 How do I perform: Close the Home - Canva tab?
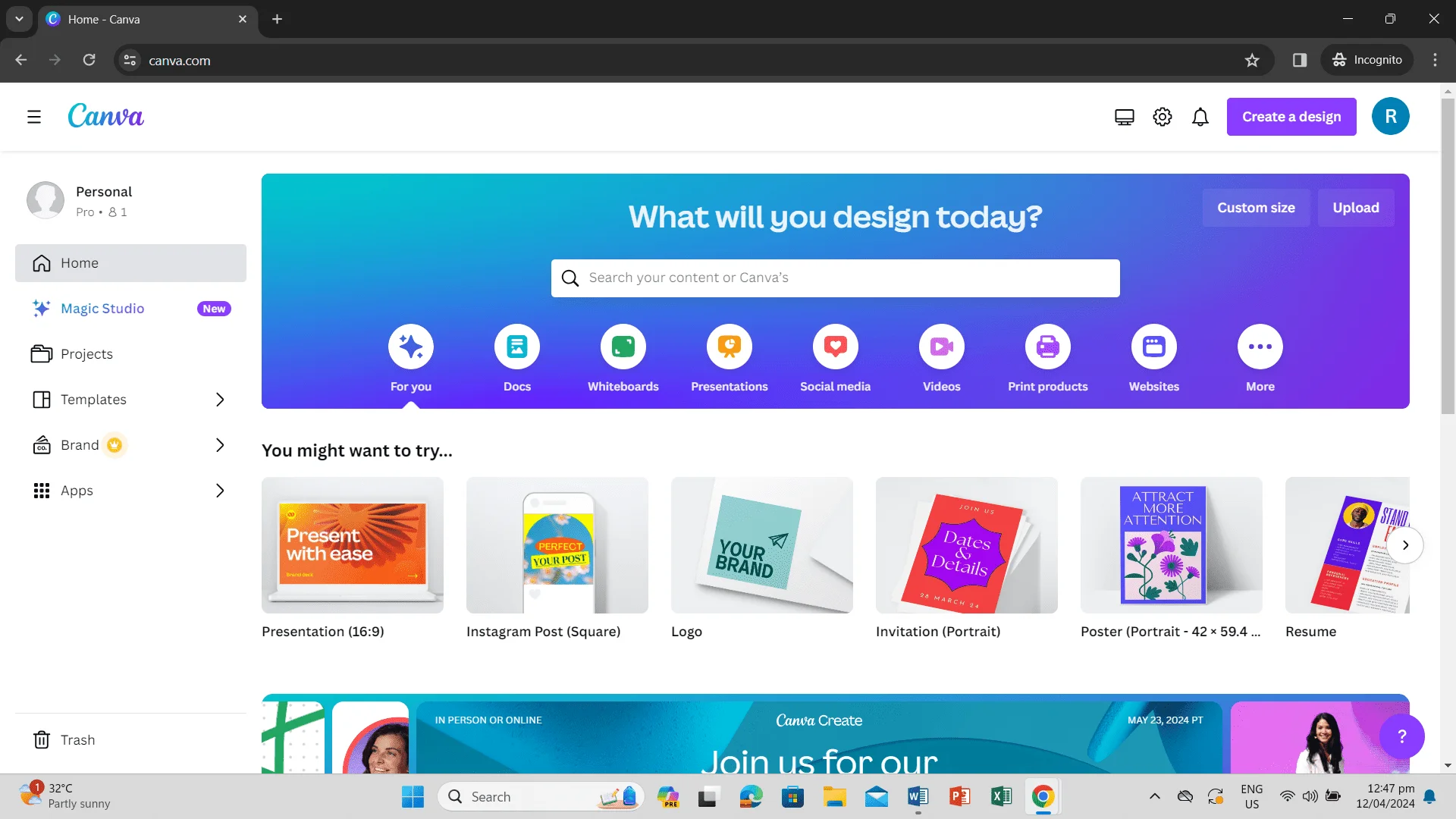pos(243,19)
